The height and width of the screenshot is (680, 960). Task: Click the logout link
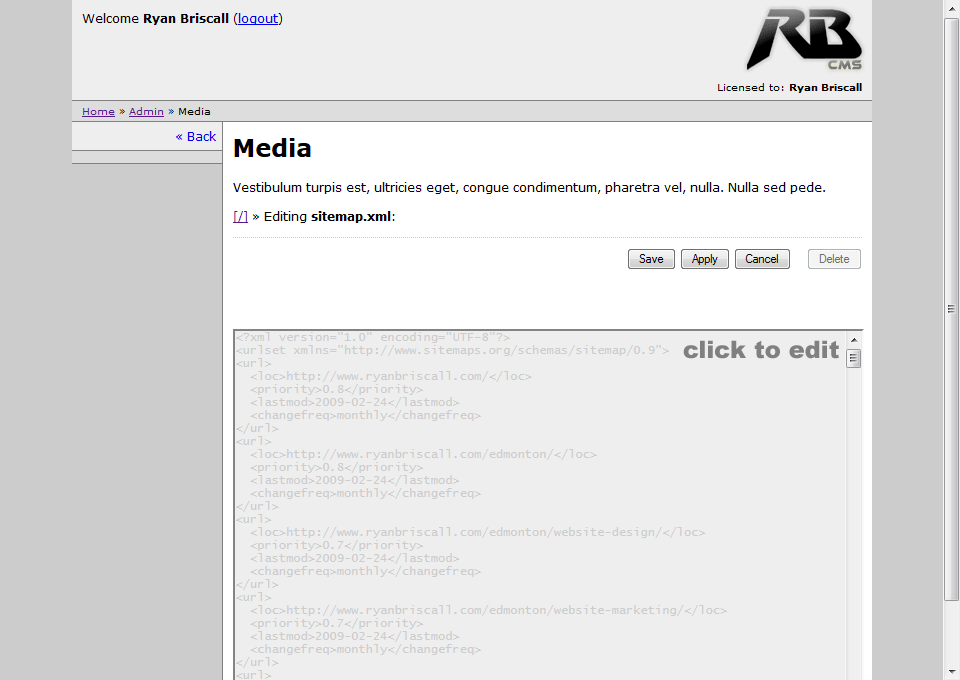click(258, 19)
